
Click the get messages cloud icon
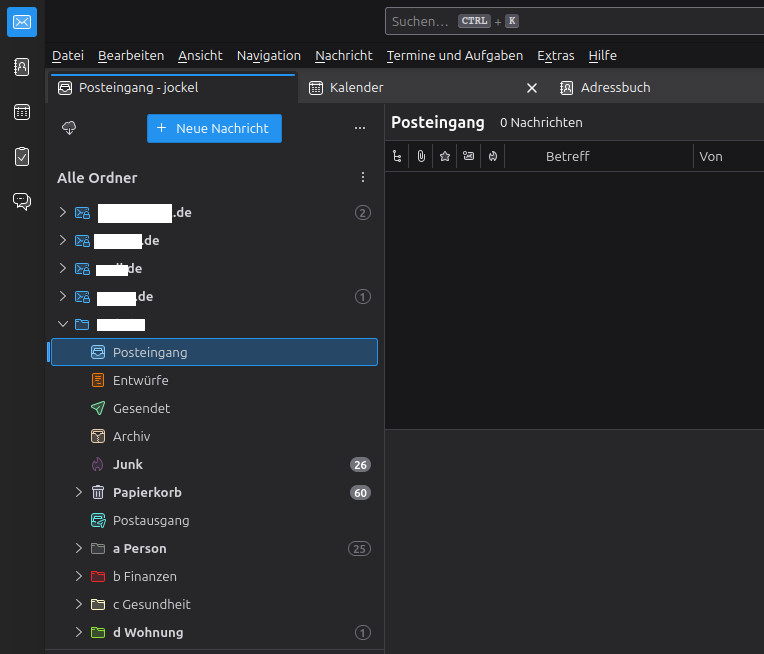tap(69, 128)
